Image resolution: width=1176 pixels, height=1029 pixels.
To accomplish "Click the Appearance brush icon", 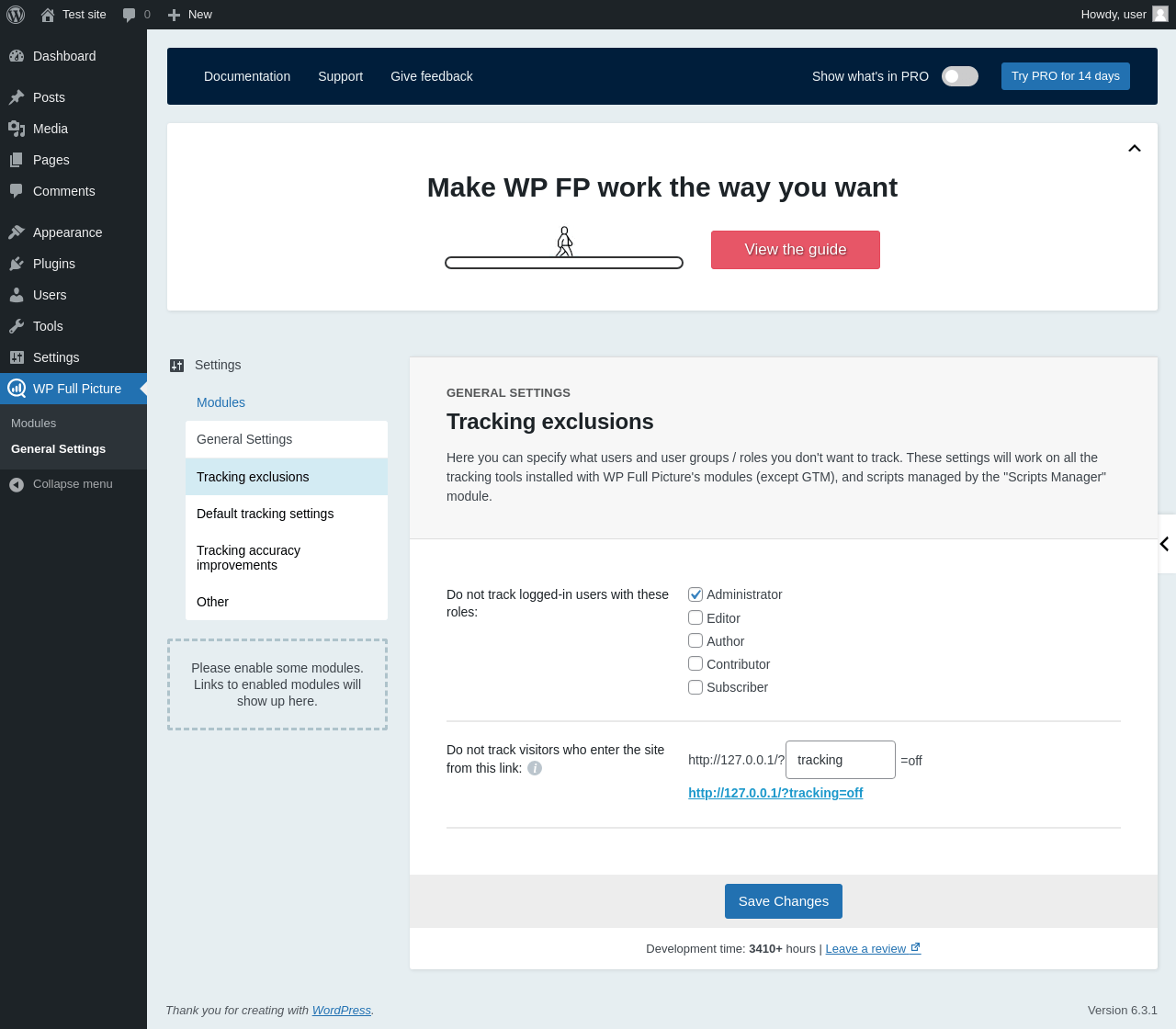I will click(x=17, y=232).
